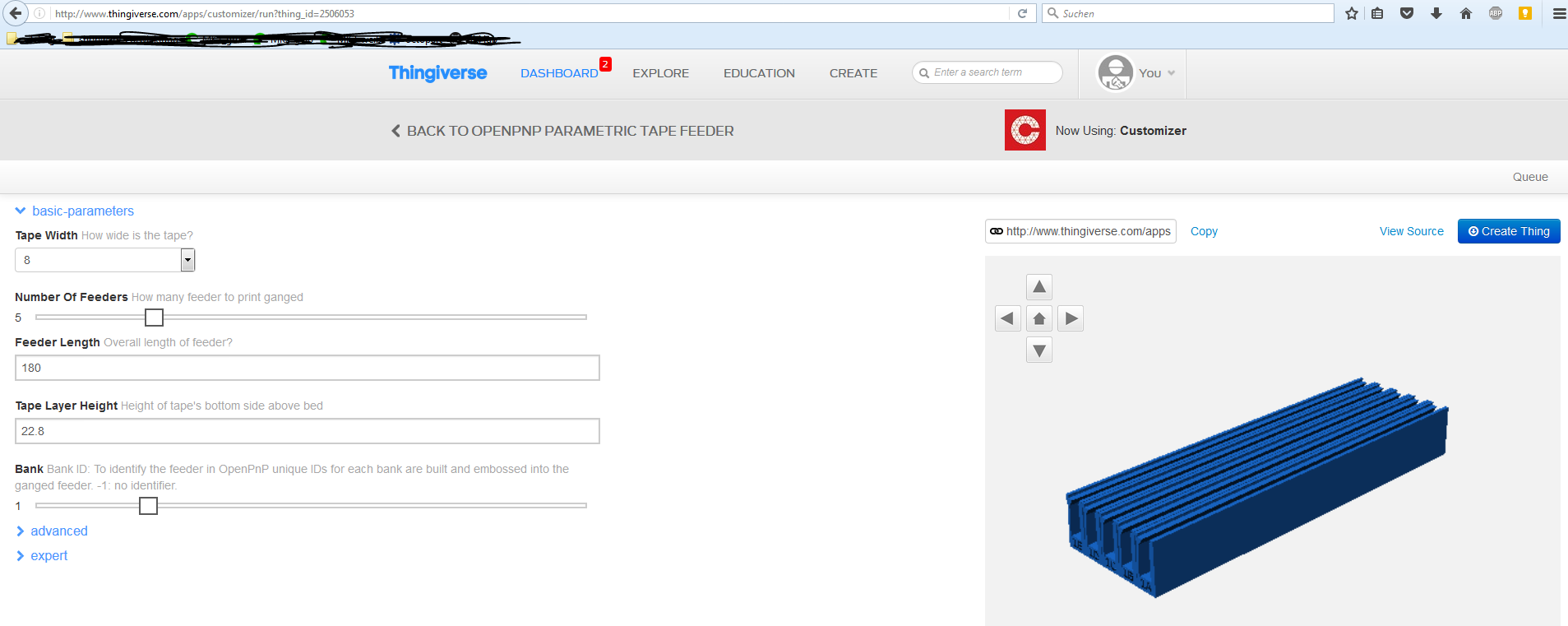Open the Adblock Plus icon
The image size is (1568, 626).
(1496, 13)
